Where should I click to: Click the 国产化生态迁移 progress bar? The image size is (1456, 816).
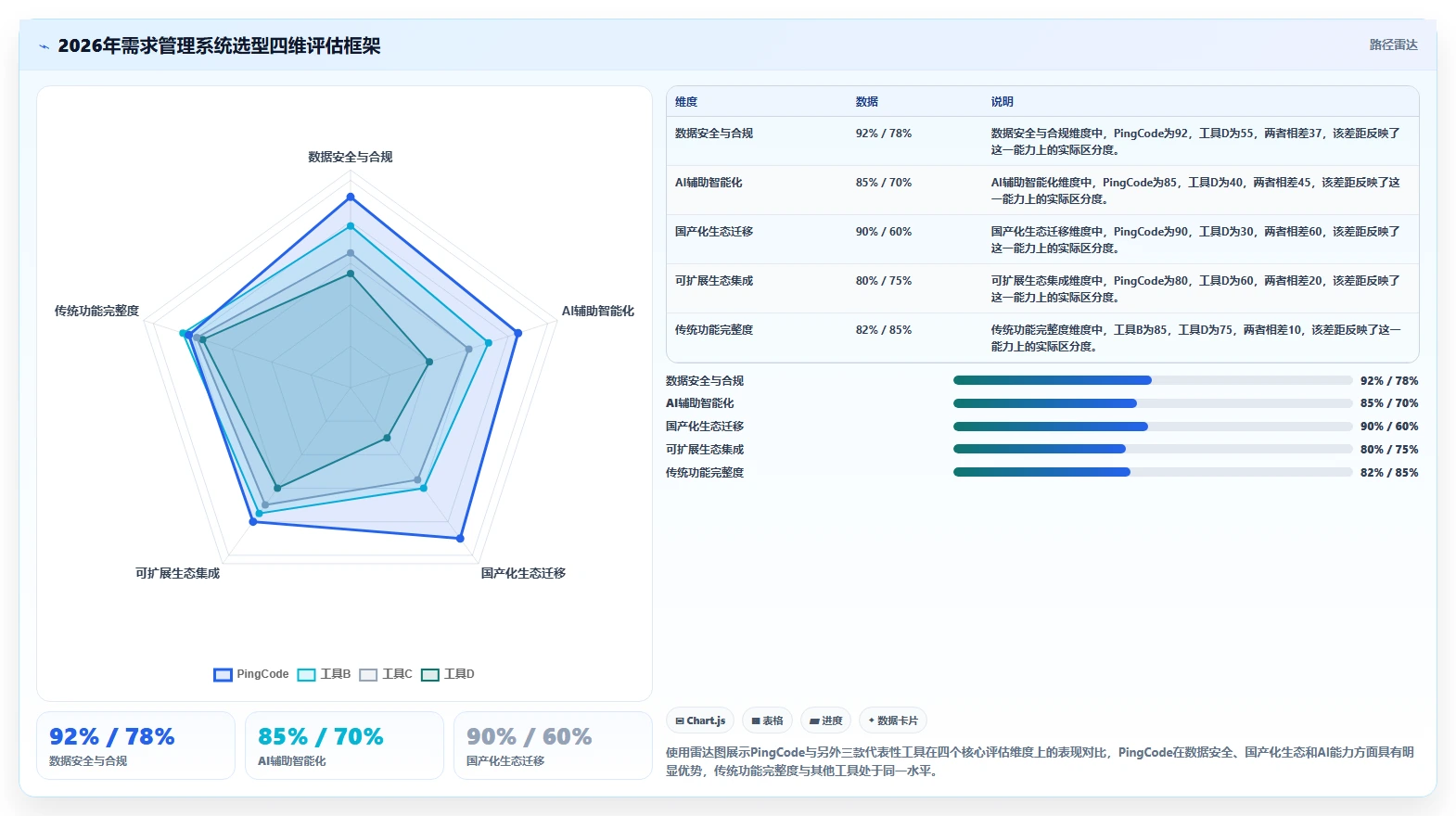click(1153, 427)
